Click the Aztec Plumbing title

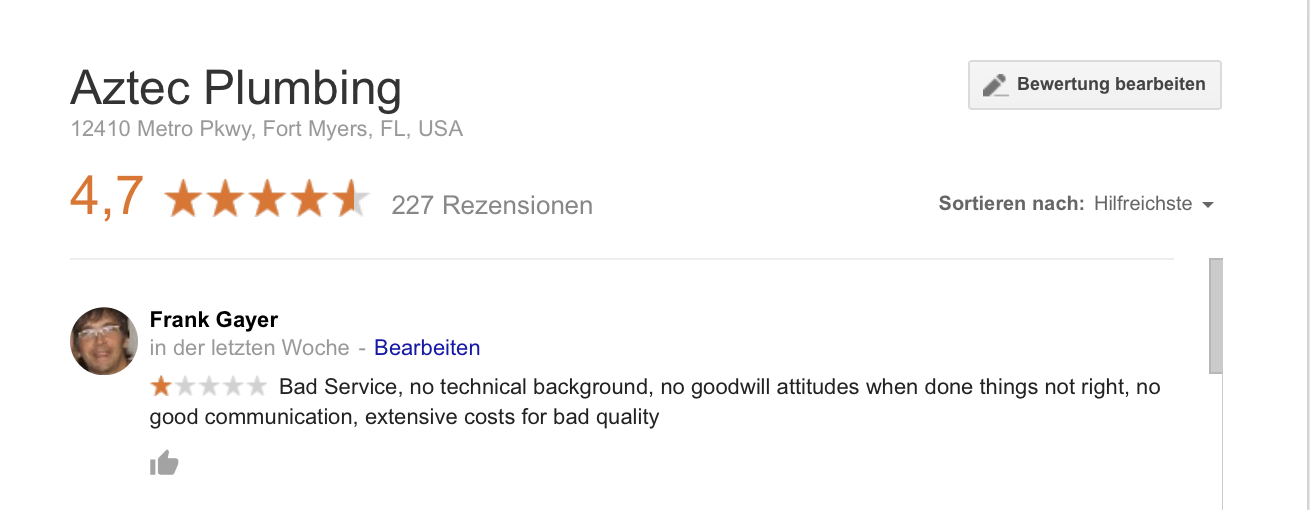pos(236,88)
